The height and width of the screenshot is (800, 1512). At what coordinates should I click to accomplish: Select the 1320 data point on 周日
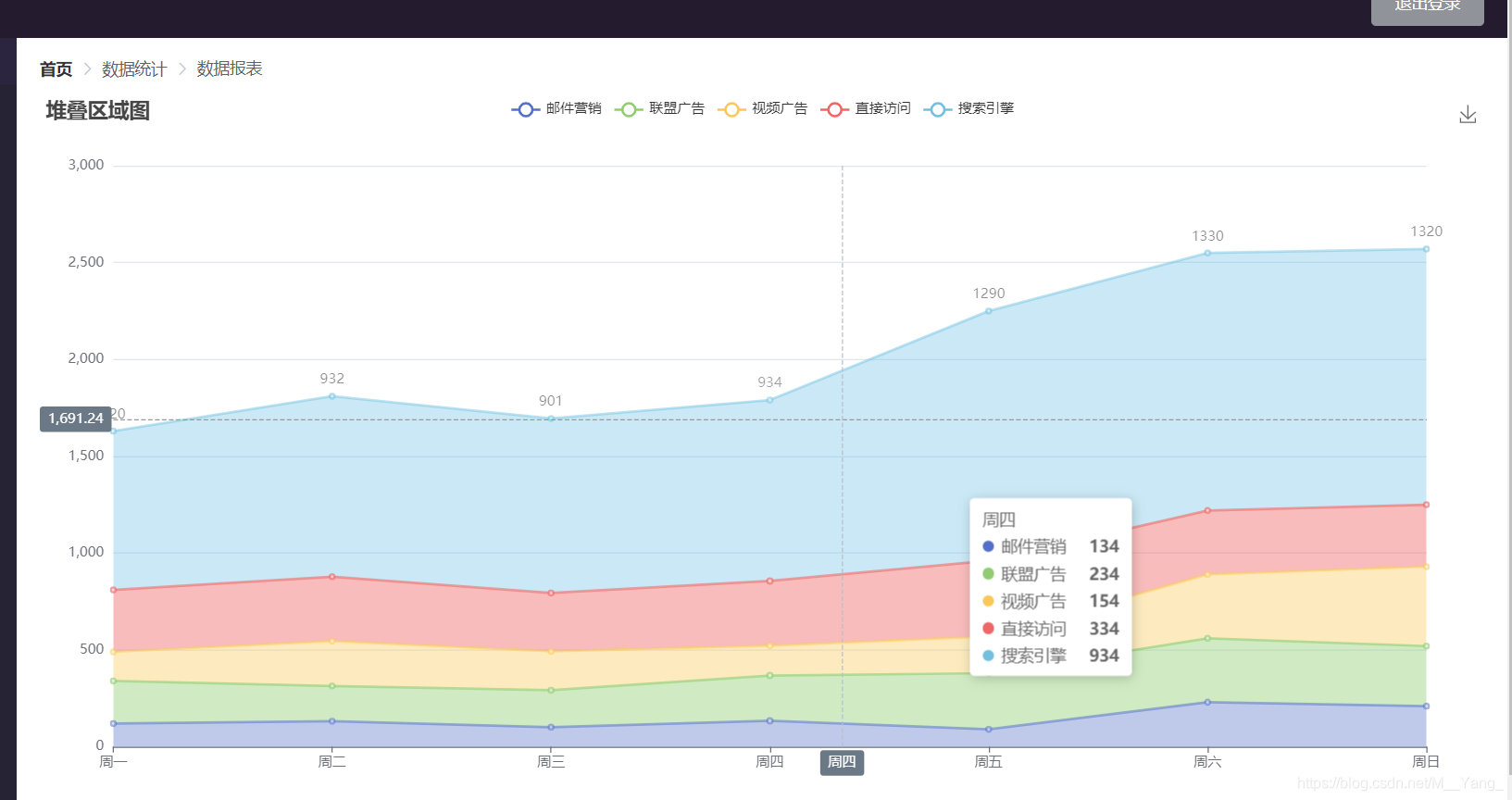click(1426, 249)
